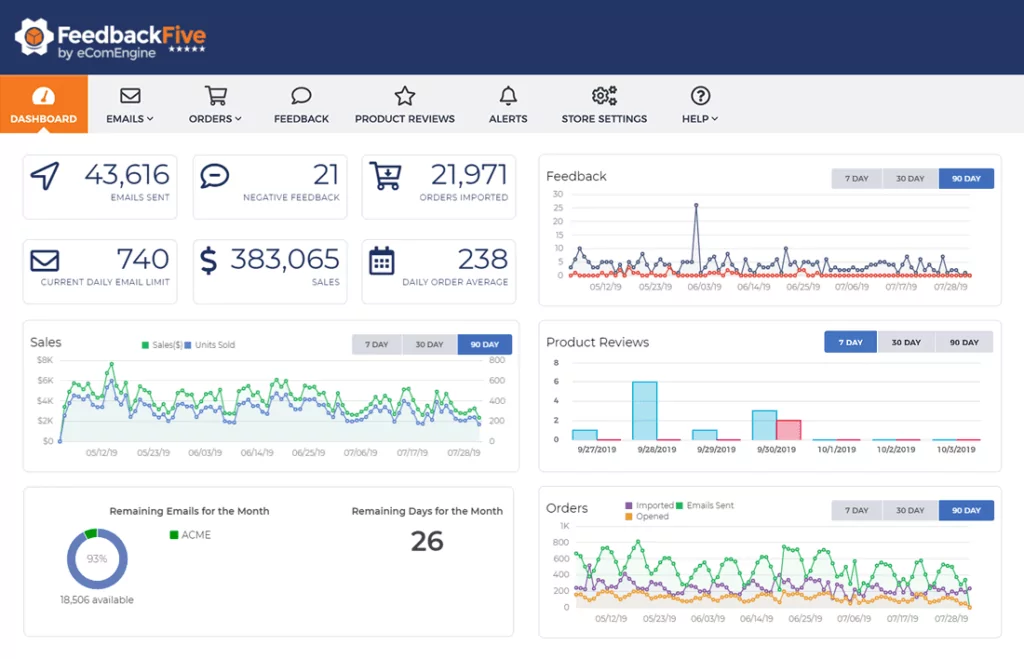The height and width of the screenshot is (659, 1024).
Task: Click the Product Reviews star icon
Action: click(x=404, y=96)
